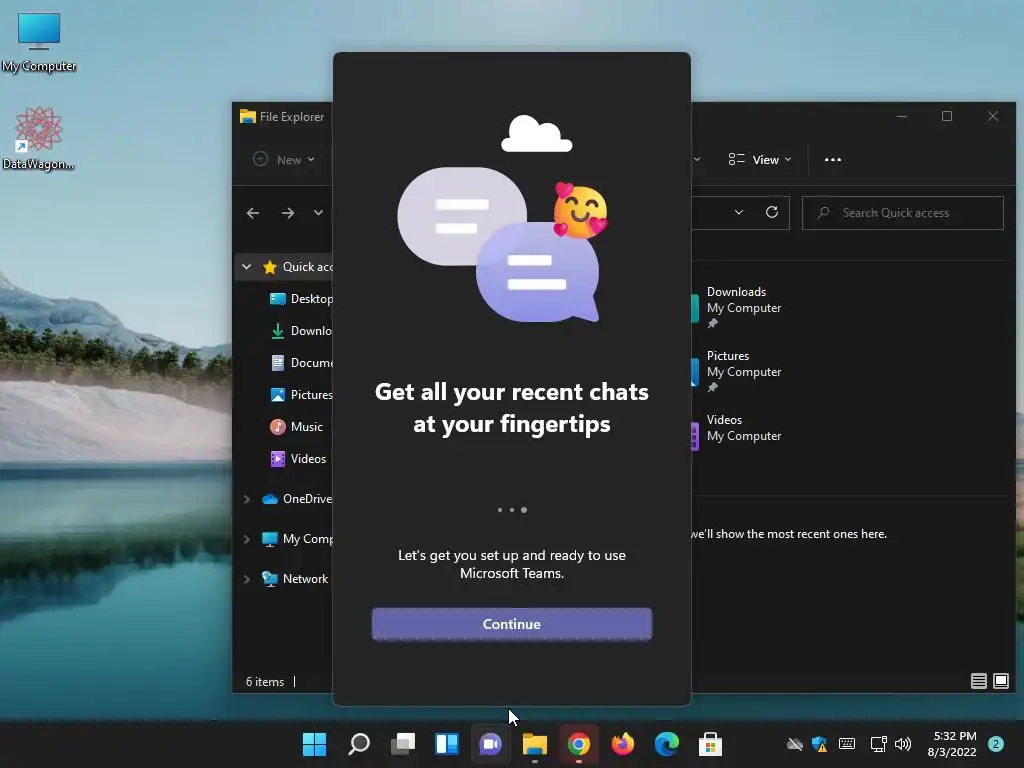Click the Teams Chat taskbar icon
The image size is (1024, 768).
490,744
